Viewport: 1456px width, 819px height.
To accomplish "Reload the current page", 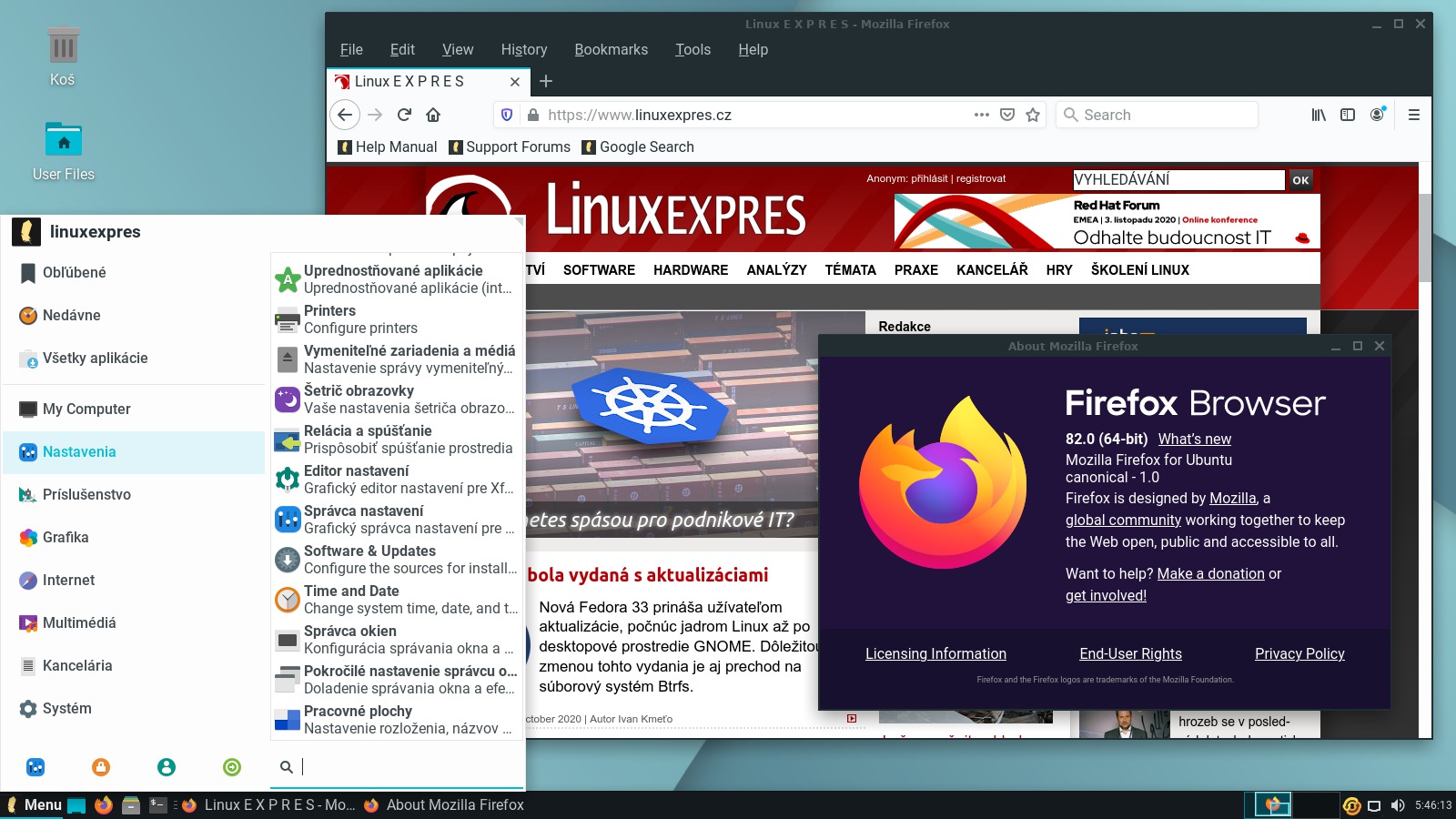I will (x=404, y=115).
